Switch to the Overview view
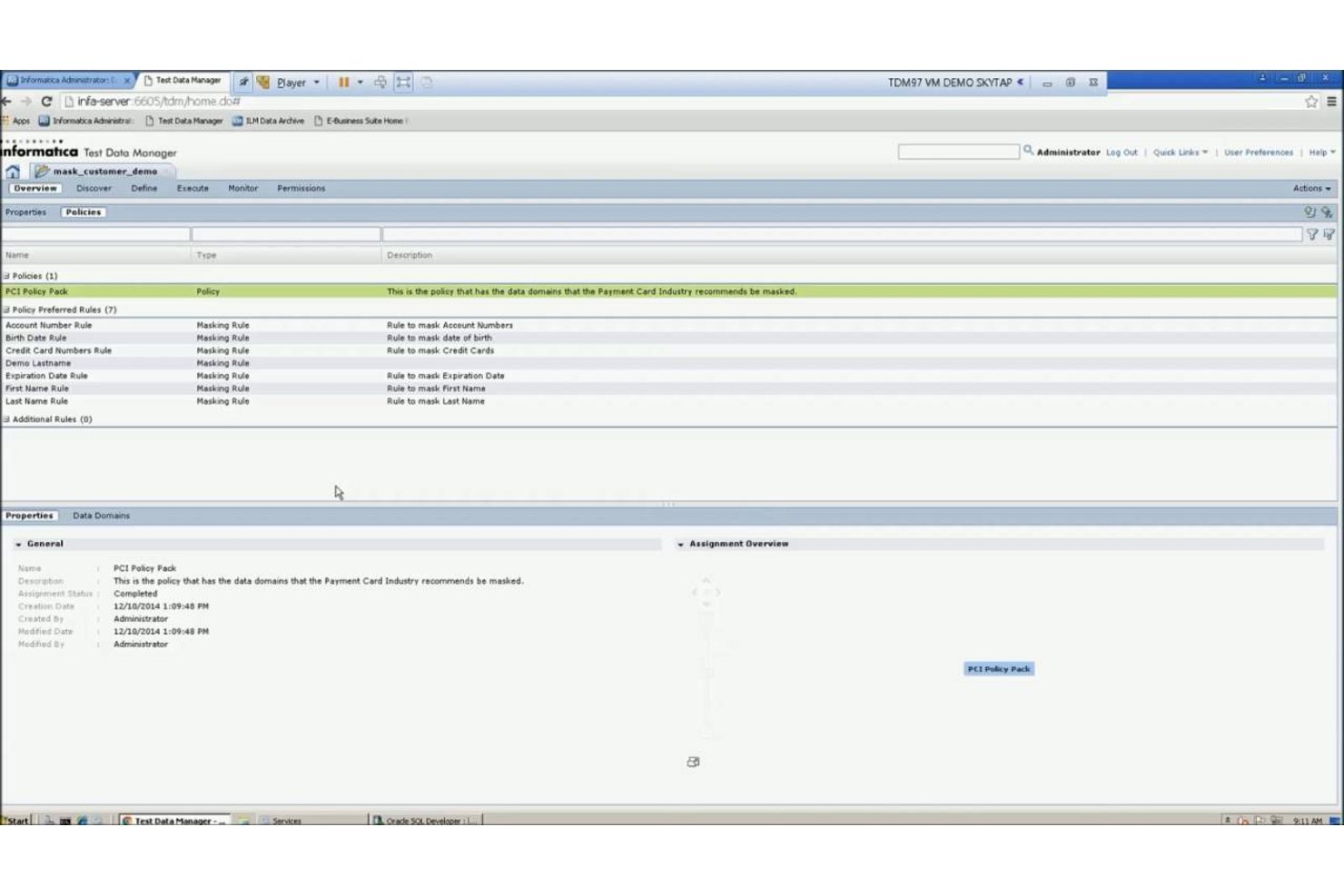 35,189
